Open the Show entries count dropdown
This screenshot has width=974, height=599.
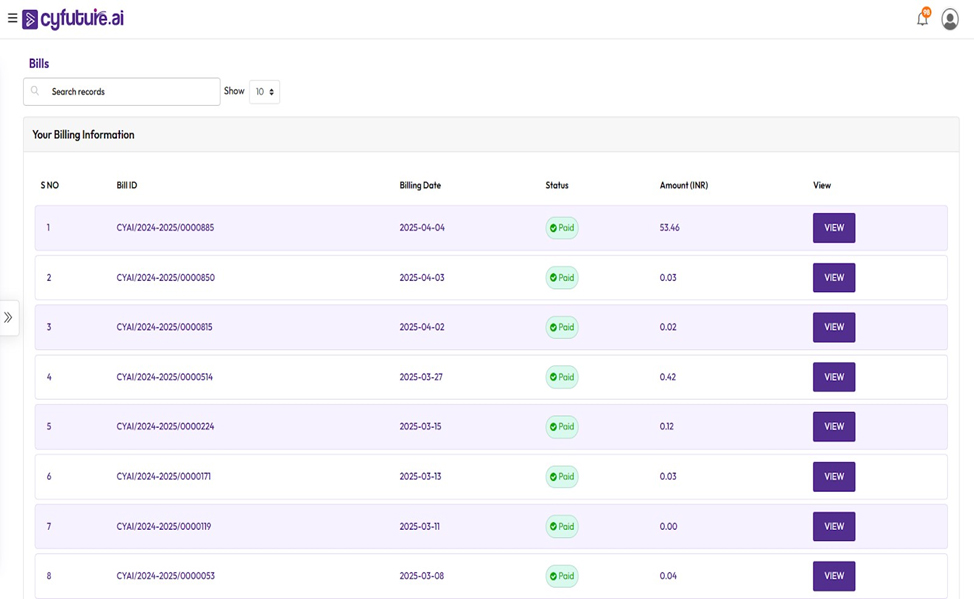[x=264, y=92]
